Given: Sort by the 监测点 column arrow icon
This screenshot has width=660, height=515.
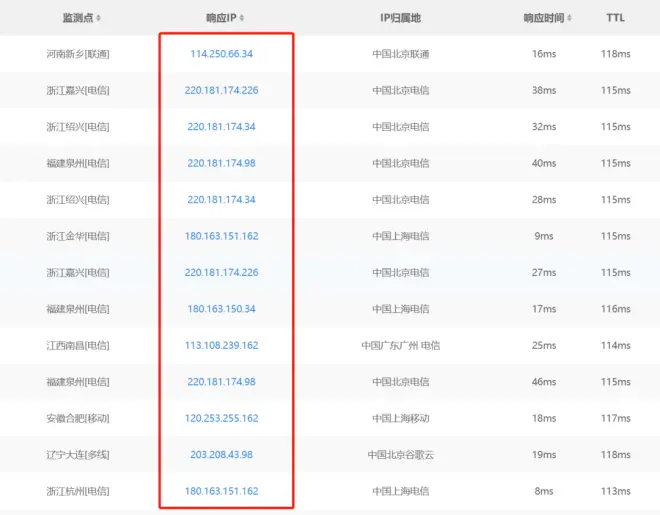Looking at the screenshot, I should [x=98, y=18].
